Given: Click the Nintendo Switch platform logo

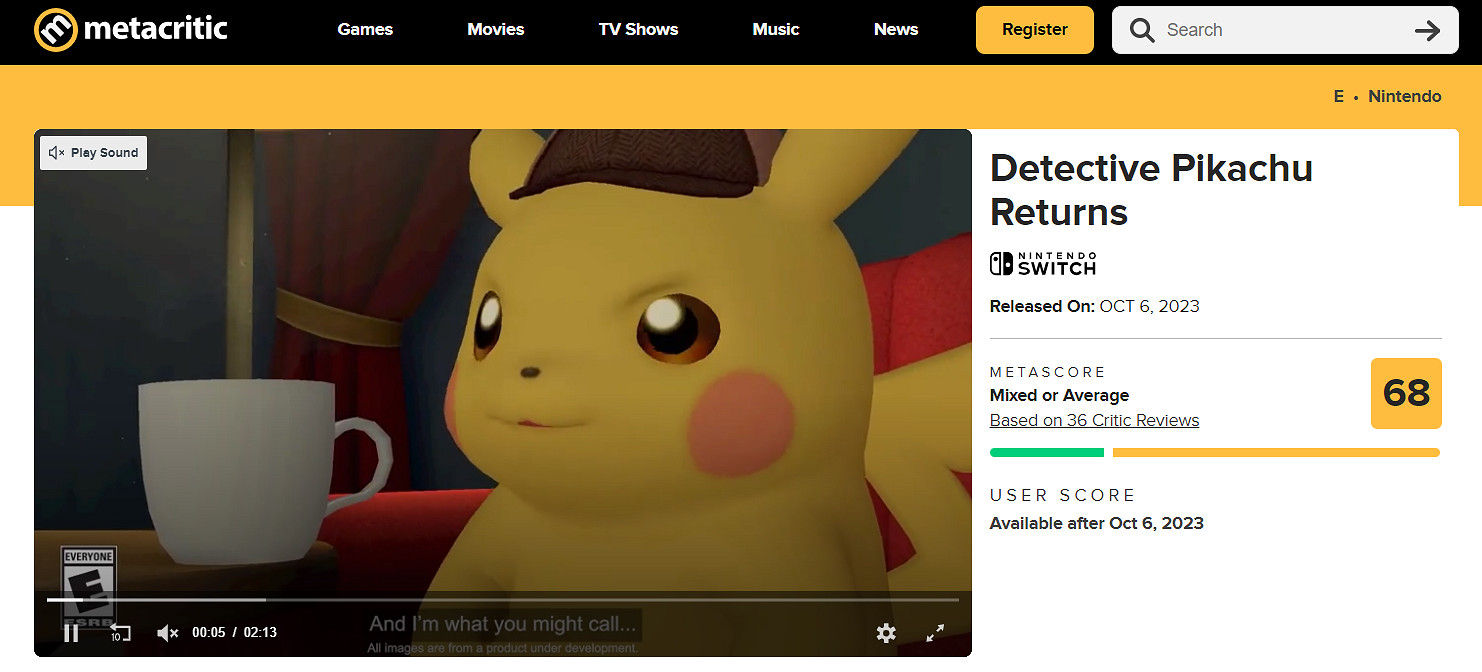Looking at the screenshot, I should 1043,263.
